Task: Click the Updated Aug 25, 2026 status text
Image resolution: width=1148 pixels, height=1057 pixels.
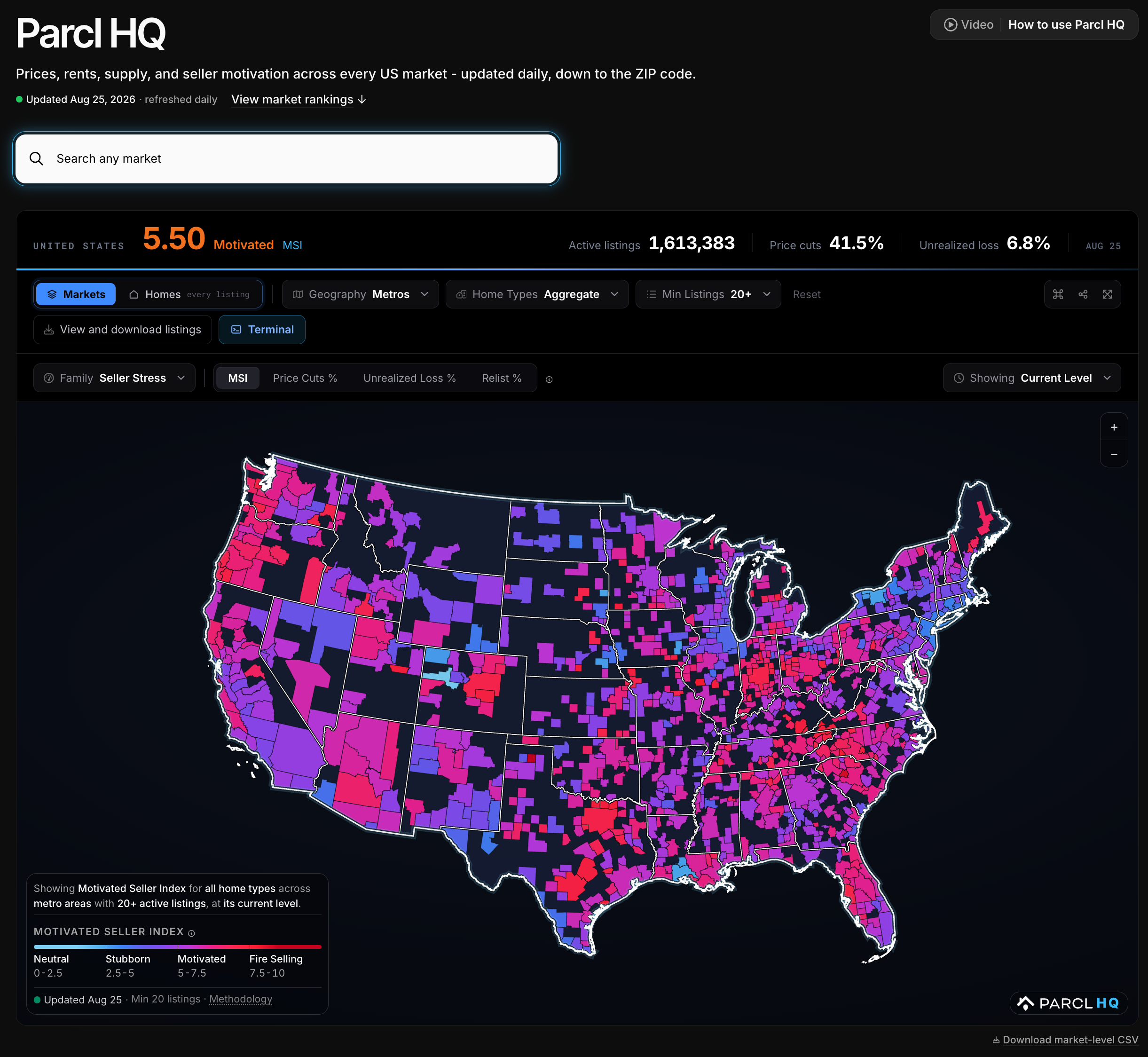Action: tap(80, 100)
